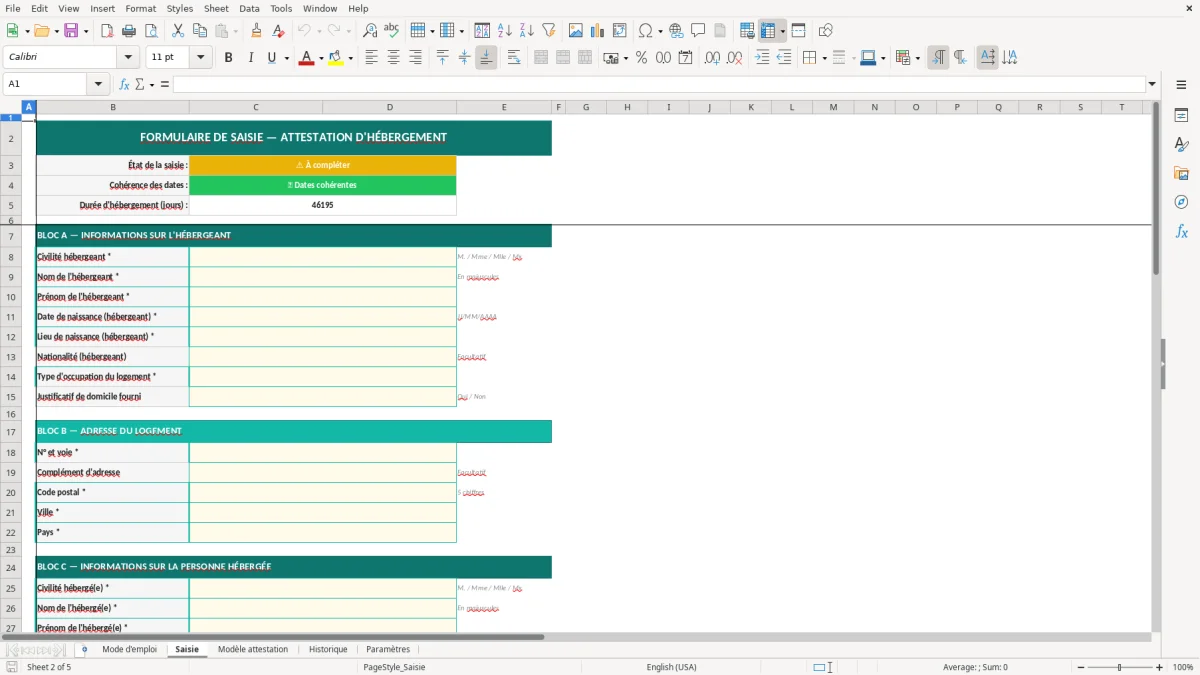Screen dimensions: 1200x675
Task: Click the Background Color yellow swatch button
Action: tap(336, 58)
